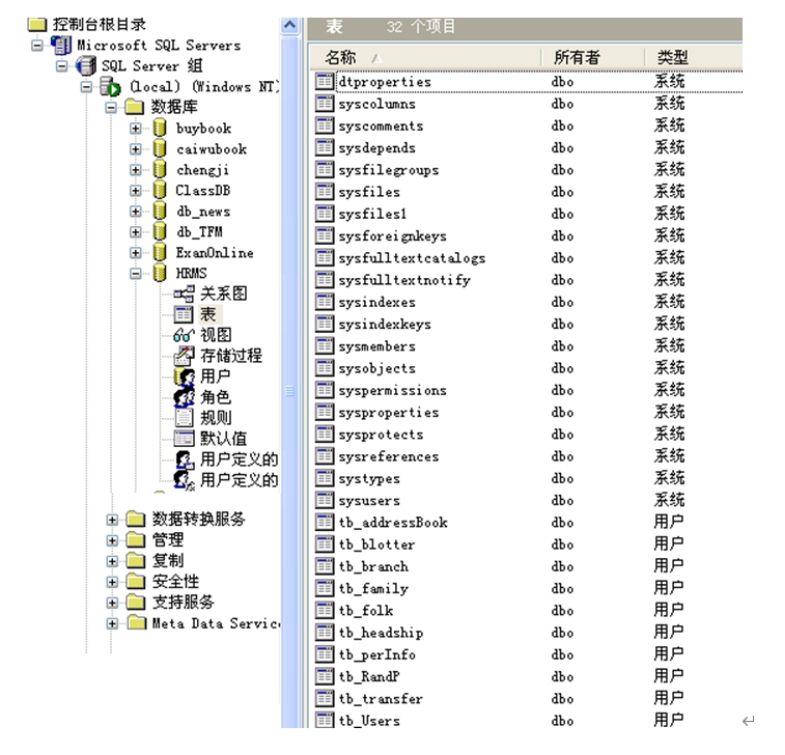The width and height of the screenshot is (785, 755).
Task: Click the 存储过程 icon
Action: tap(184, 355)
